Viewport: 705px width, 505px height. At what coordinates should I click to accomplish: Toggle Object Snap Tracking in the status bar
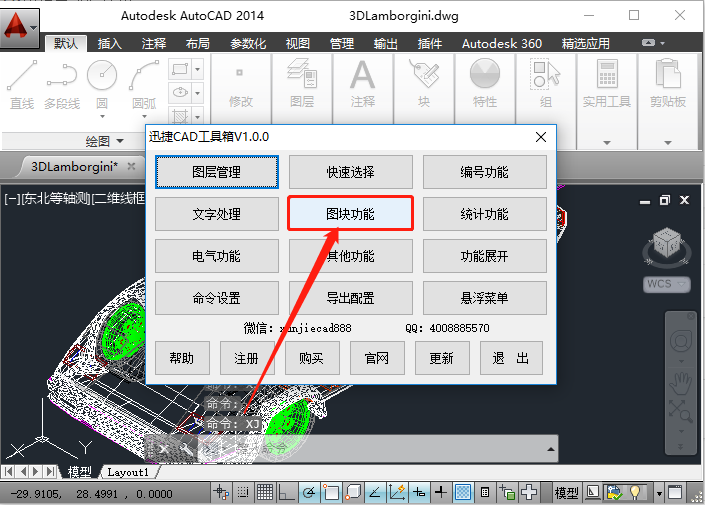[x=375, y=493]
